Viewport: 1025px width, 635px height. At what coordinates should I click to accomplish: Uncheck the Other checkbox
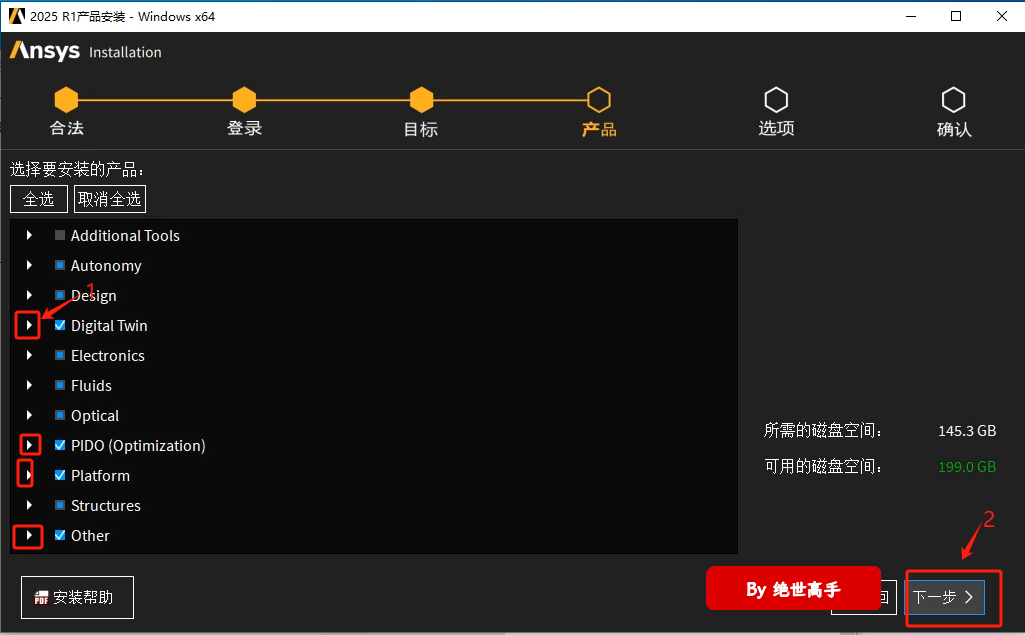click(59, 535)
